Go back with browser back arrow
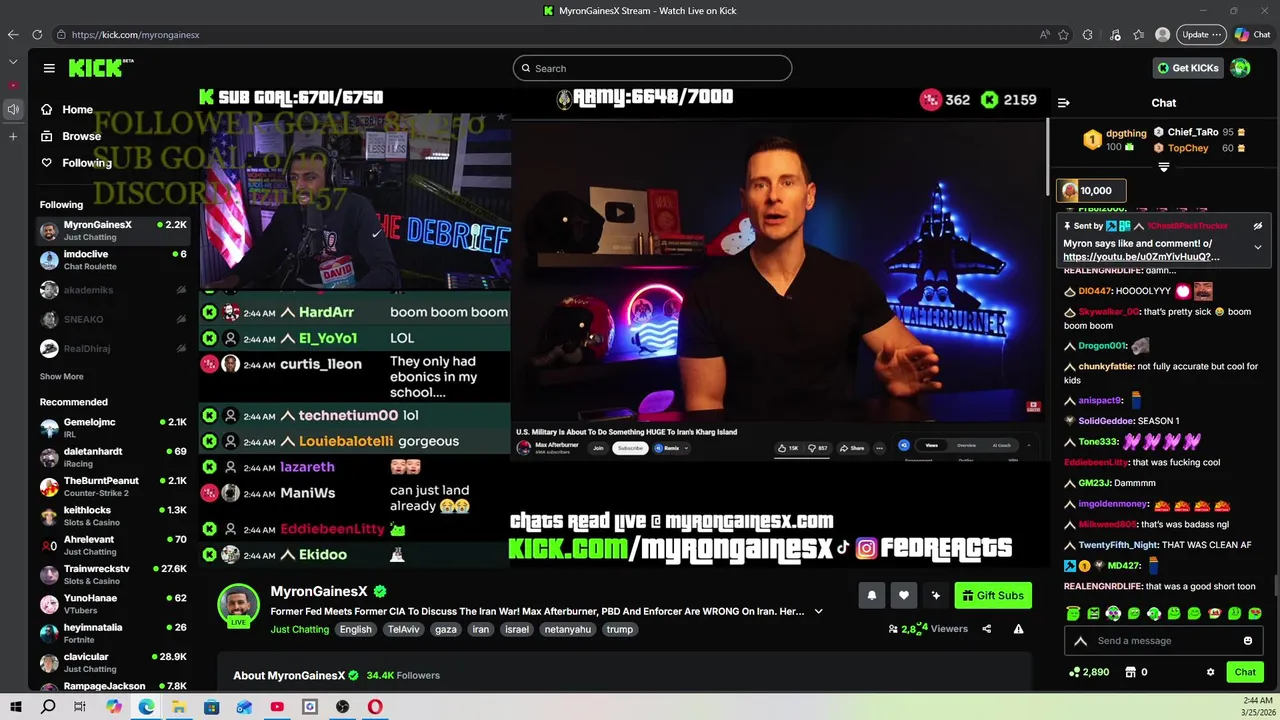 pos(13,34)
